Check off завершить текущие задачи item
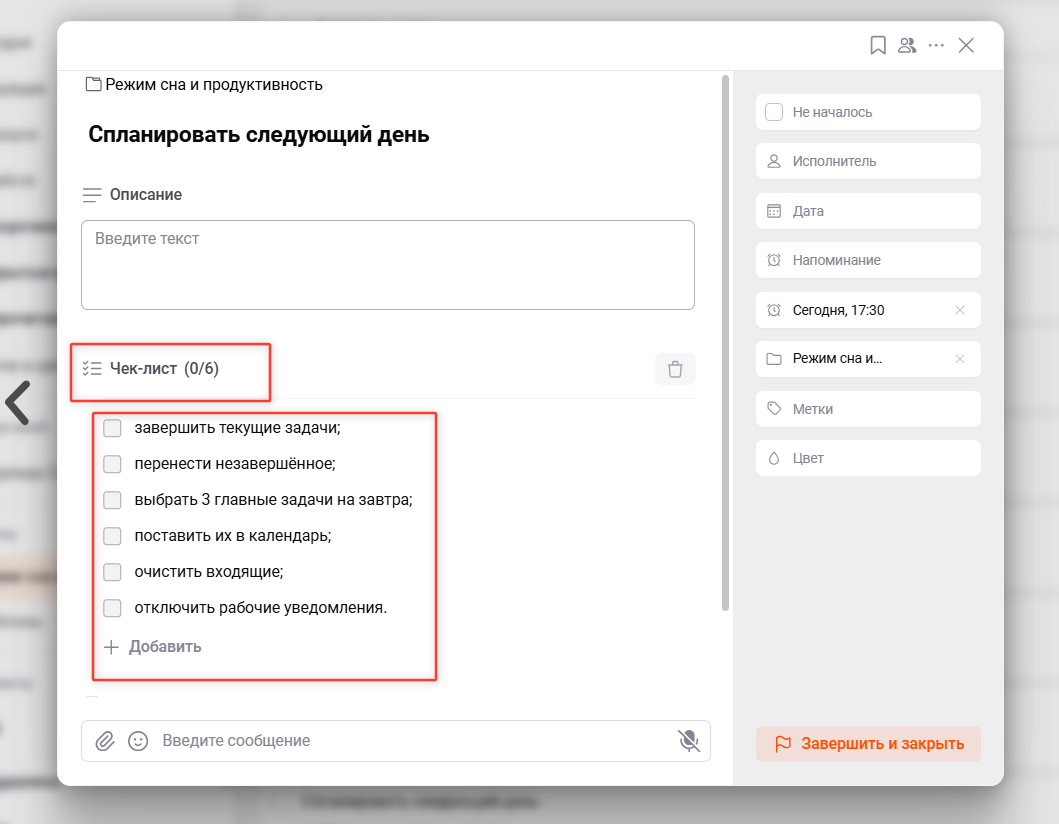Viewport: 1059px width, 824px height. pyautogui.click(x=112, y=428)
